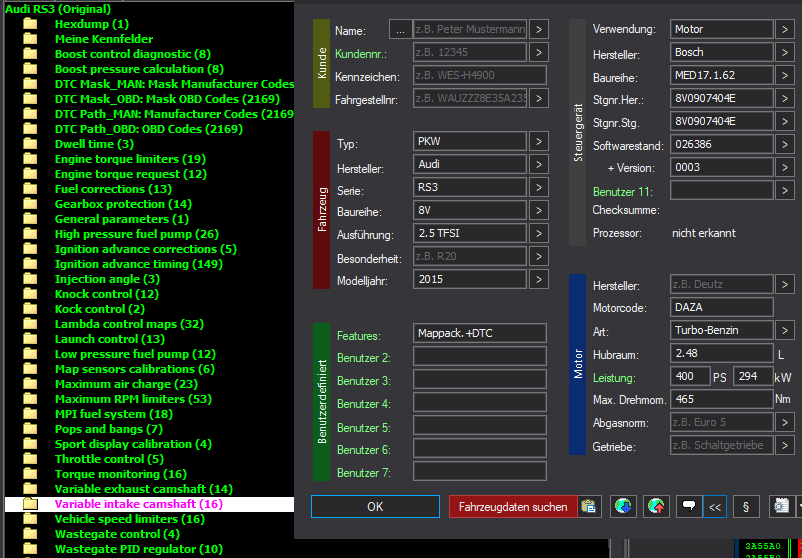The image size is (802, 558).
Task: Click the Motorcode field containing DAZA
Action: 722,307
